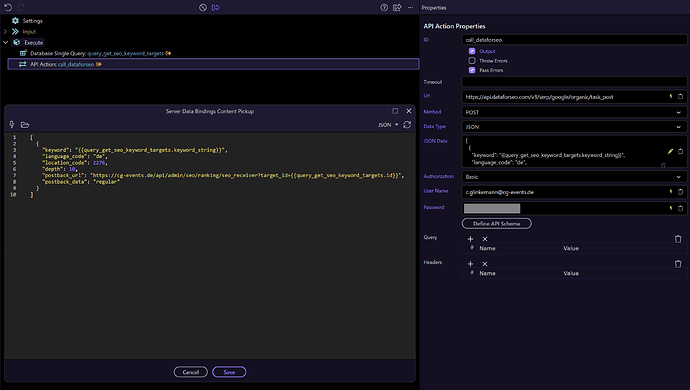690x390 pixels.
Task: Open the Authorization dropdown showing Basic
Action: tap(574, 177)
